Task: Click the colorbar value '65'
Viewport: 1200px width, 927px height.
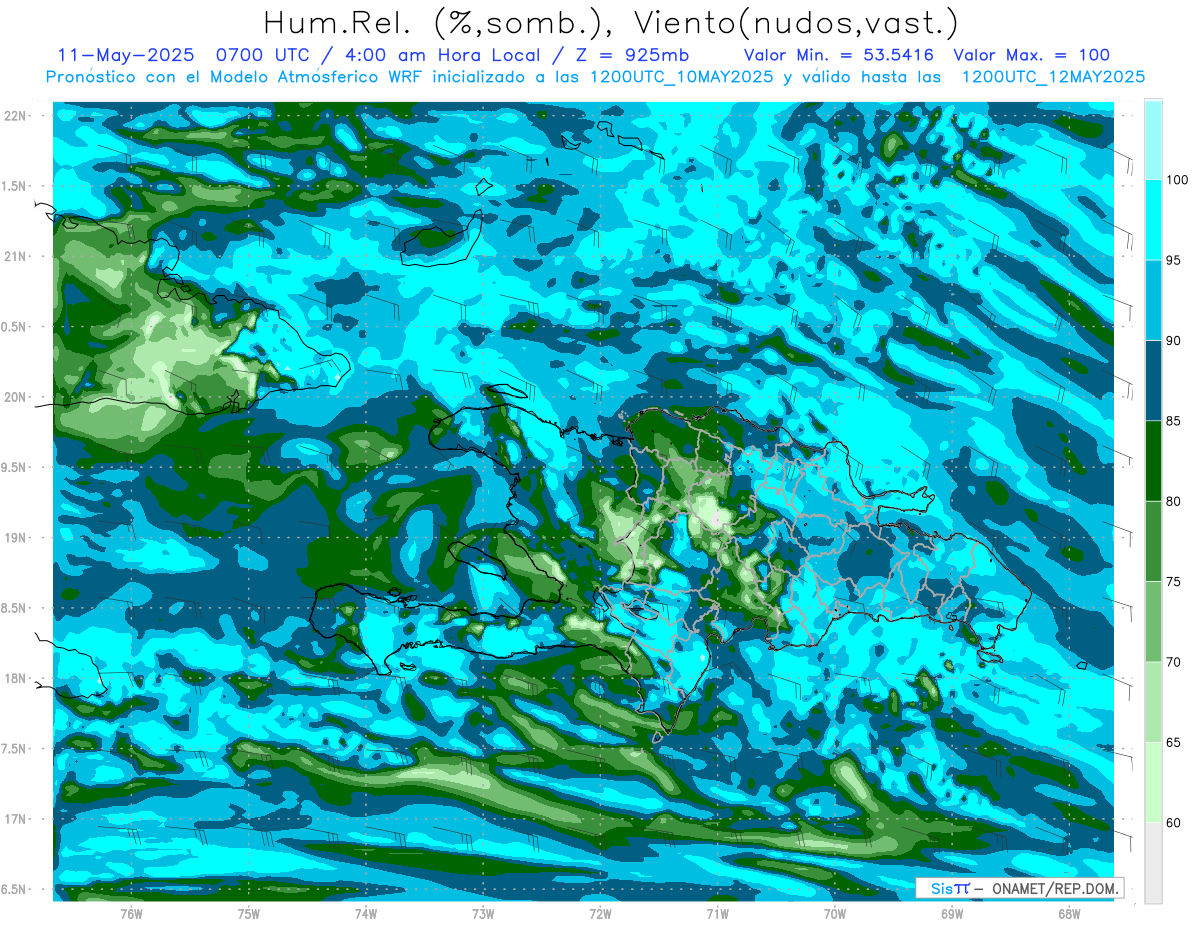Action: (1174, 742)
